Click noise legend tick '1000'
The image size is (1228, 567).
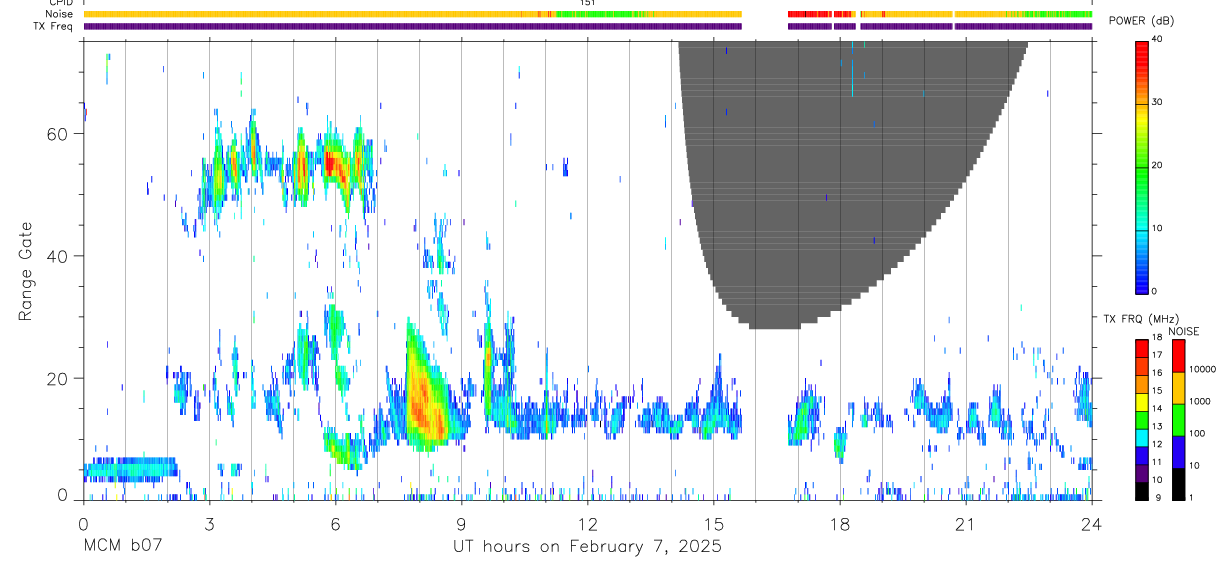1202,402
